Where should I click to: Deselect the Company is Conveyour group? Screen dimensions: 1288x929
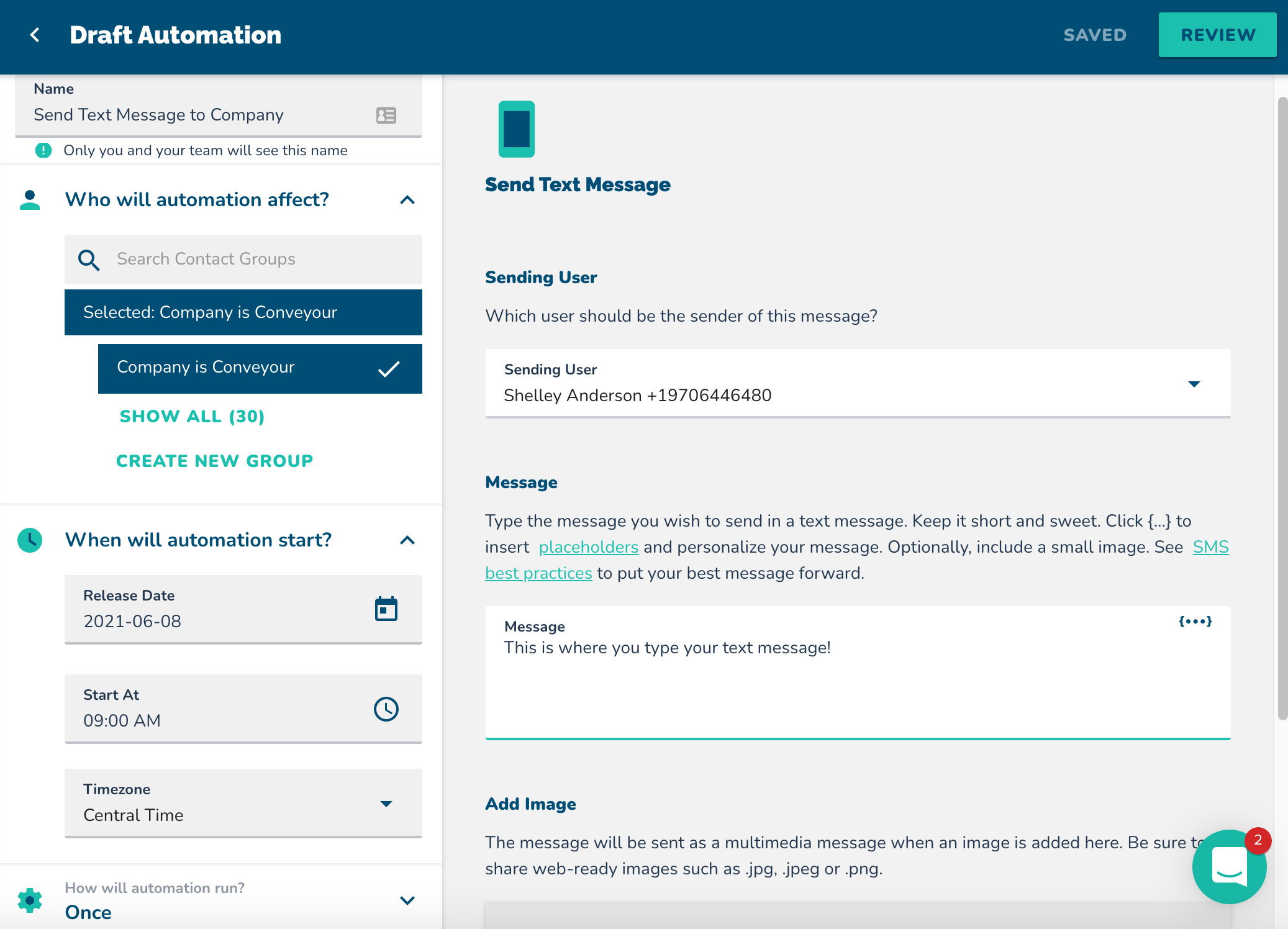[260, 368]
